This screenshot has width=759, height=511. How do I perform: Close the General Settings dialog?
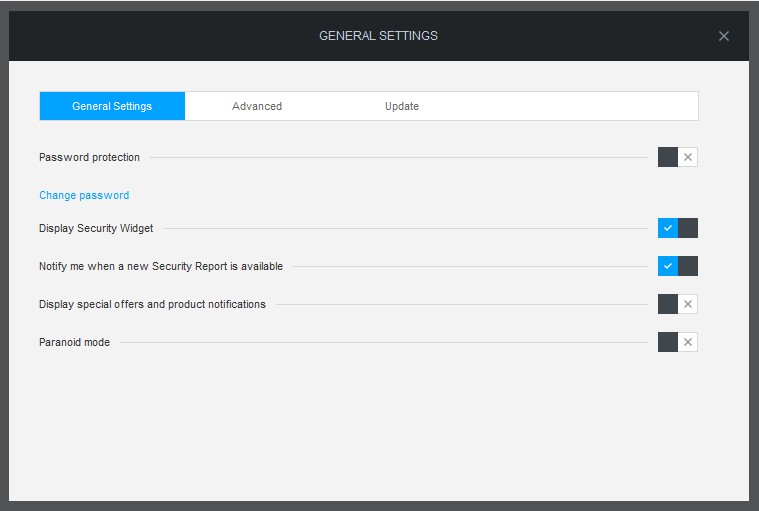[x=724, y=36]
